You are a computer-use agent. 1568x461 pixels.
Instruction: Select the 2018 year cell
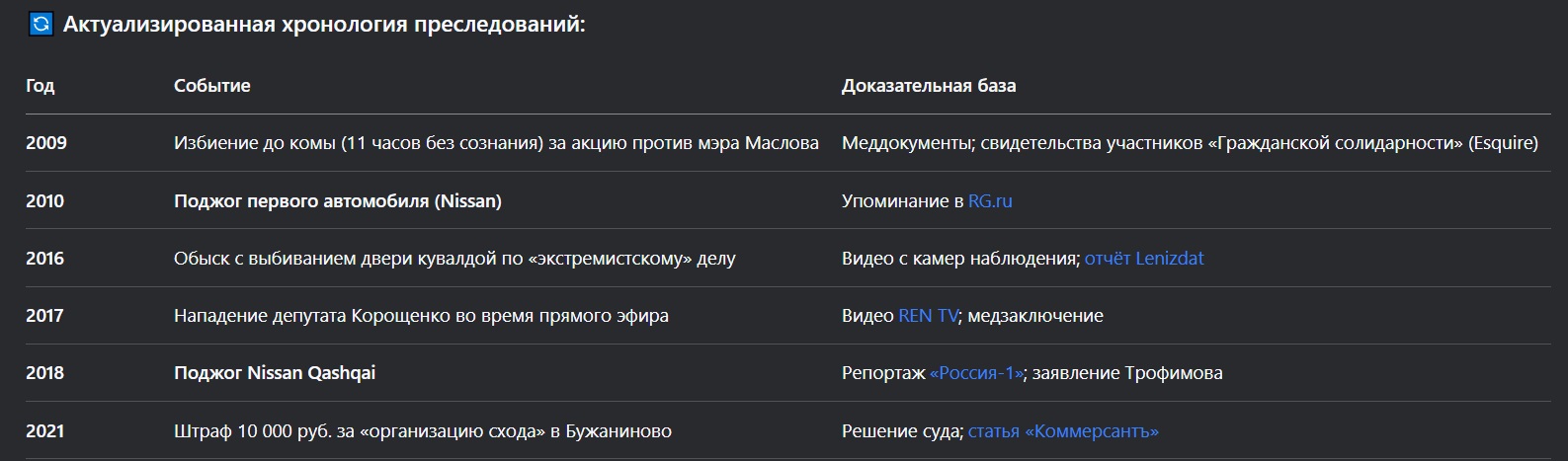tap(45, 373)
